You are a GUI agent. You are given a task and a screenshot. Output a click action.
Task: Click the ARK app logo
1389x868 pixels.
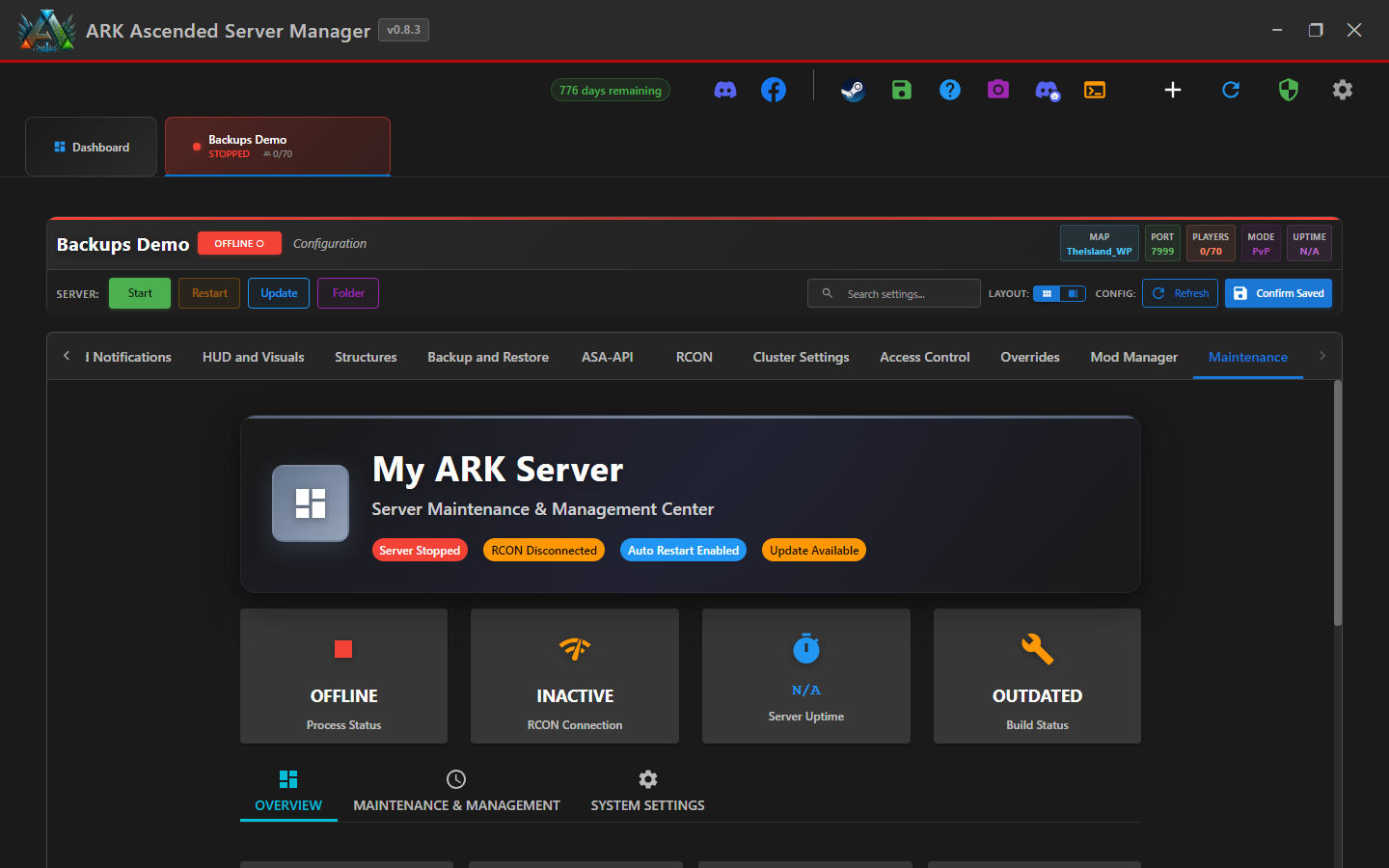(46, 30)
